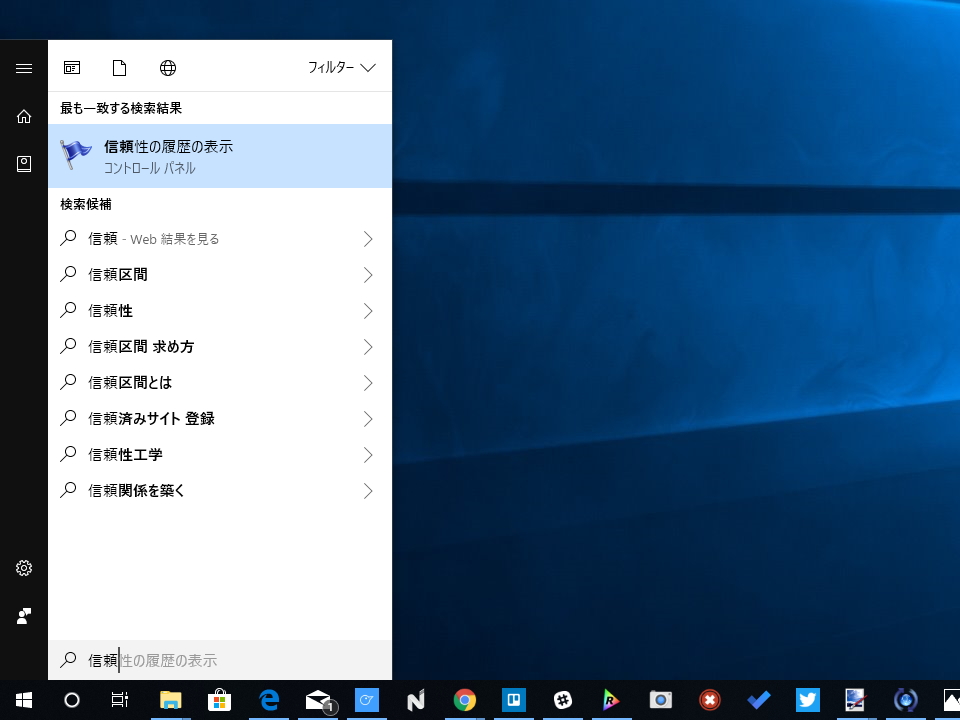Expand the フィルター dropdown

click(340, 67)
